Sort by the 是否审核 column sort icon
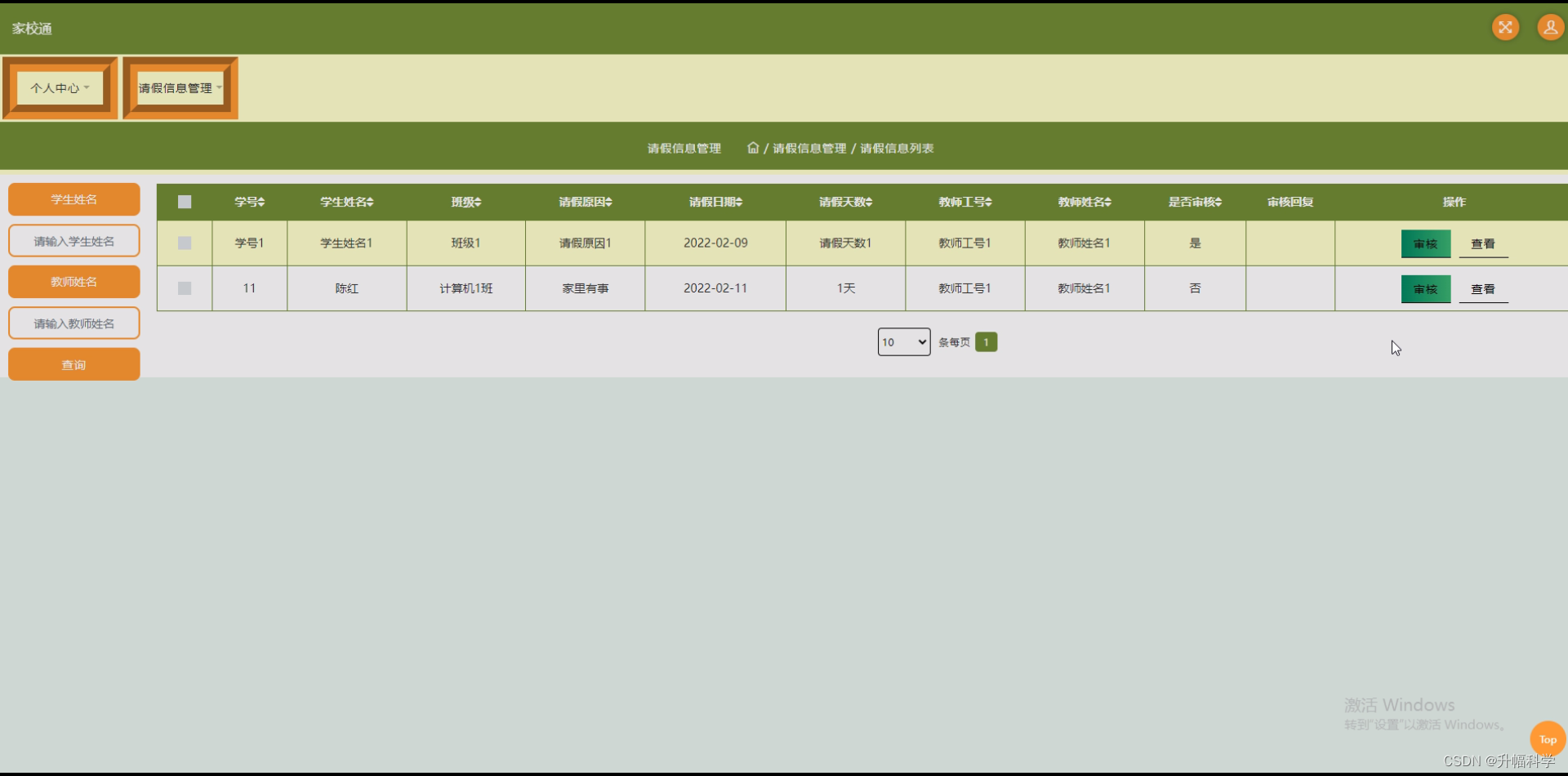Image resolution: width=1568 pixels, height=776 pixels. [1217, 202]
